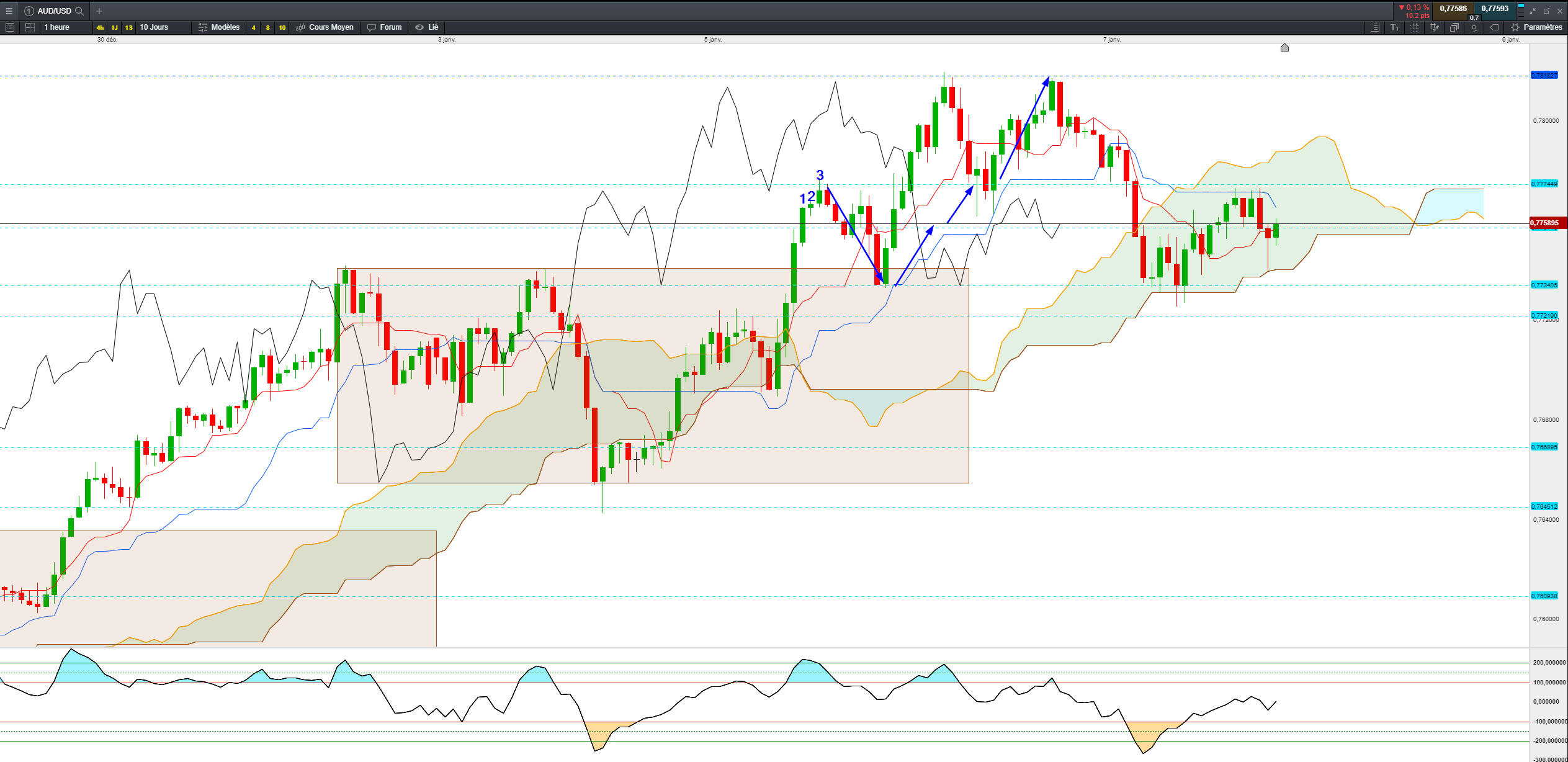Image resolution: width=1568 pixels, height=762 pixels.
Task: Open the list view panel icon
Action: (x=10, y=27)
